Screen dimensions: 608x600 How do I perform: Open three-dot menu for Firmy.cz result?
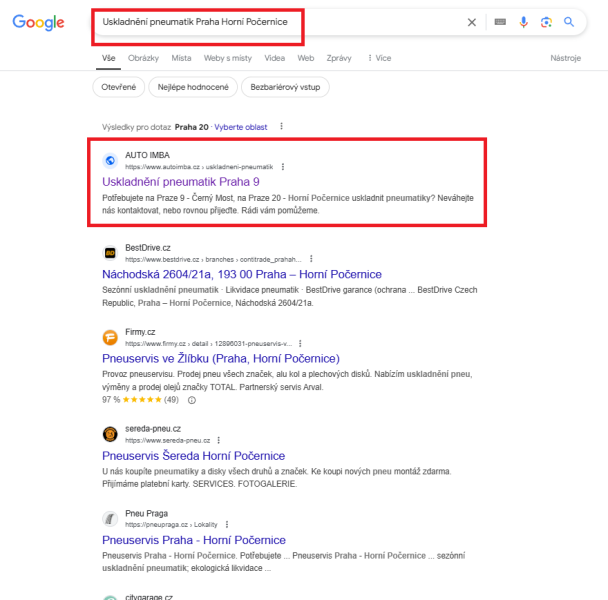300,343
